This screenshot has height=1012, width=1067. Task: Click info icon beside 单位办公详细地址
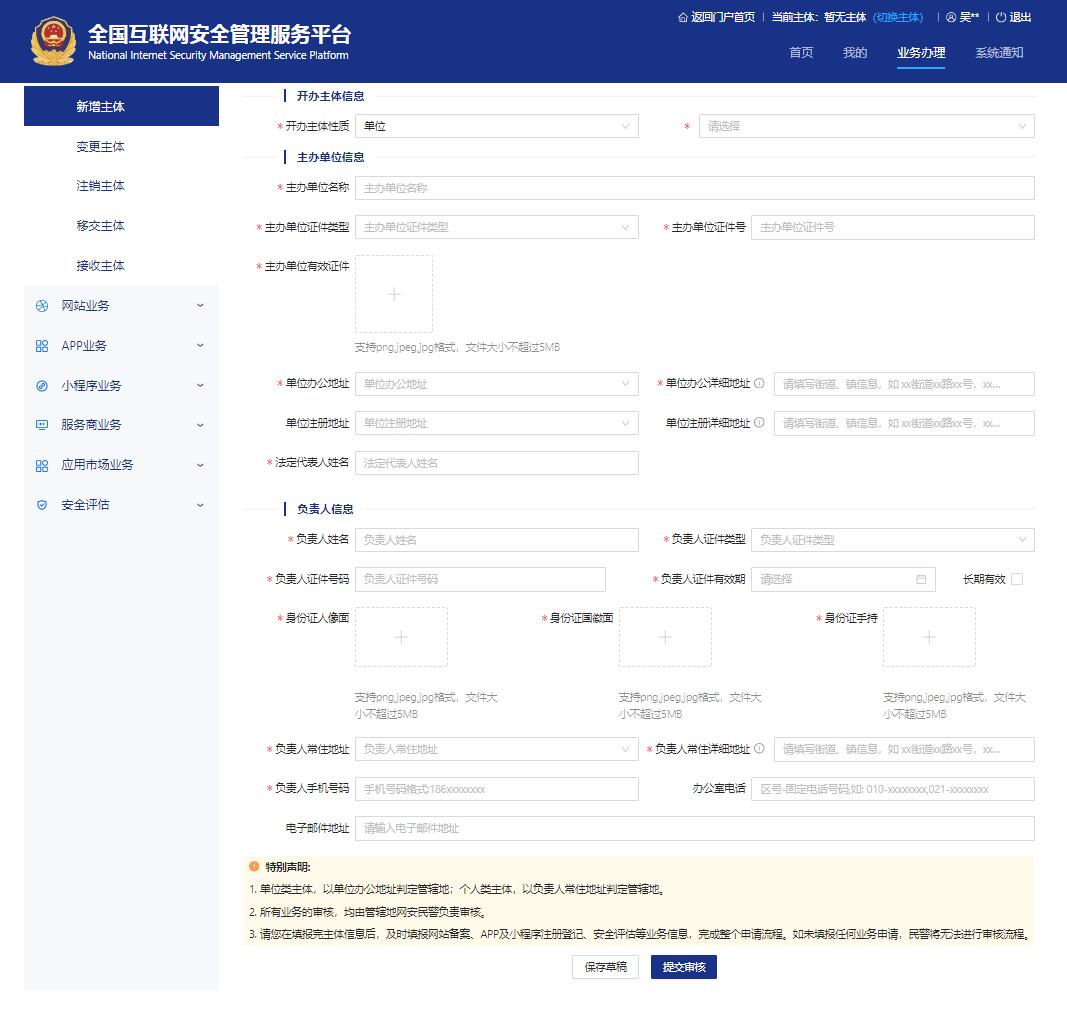pos(759,384)
